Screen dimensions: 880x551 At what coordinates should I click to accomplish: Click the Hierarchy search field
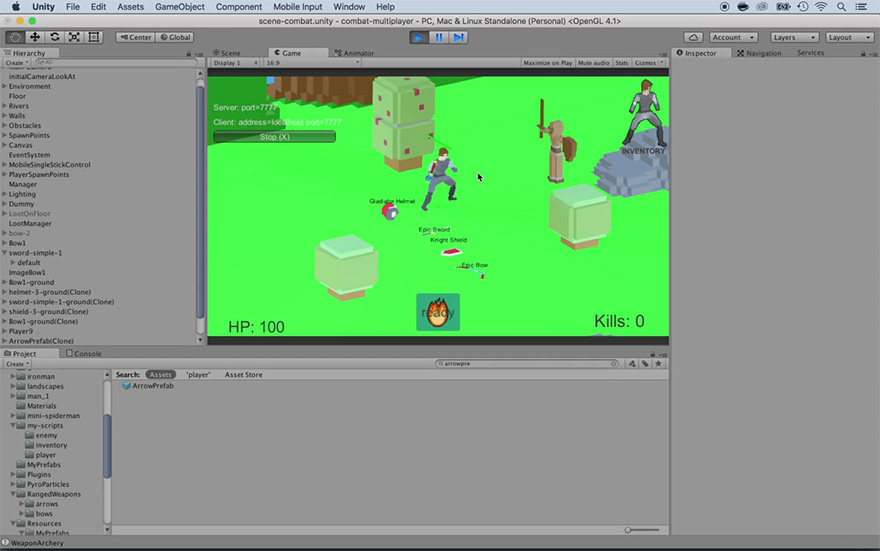point(115,62)
